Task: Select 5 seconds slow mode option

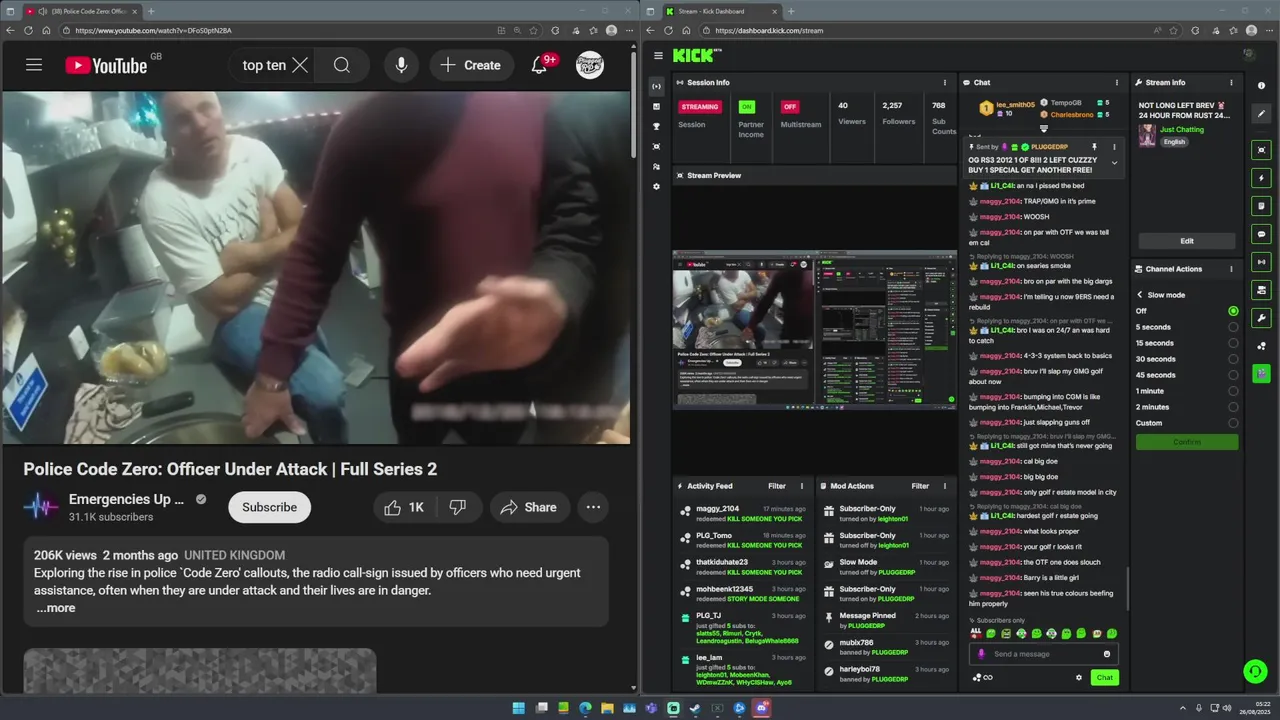Action: coord(1233,327)
